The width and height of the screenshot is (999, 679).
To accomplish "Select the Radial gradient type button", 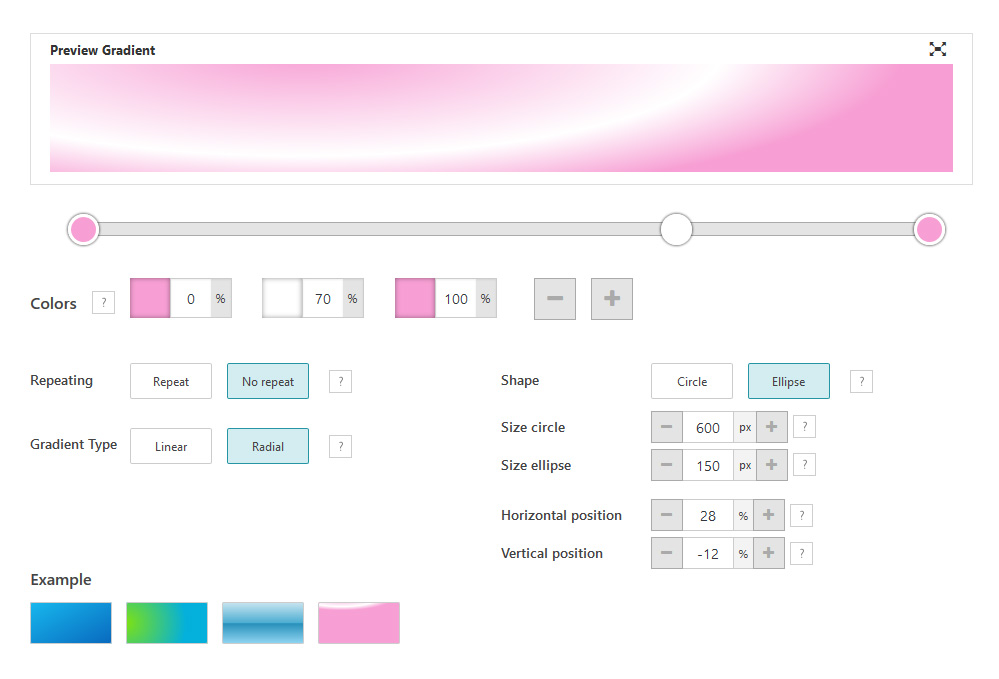I will (x=268, y=447).
